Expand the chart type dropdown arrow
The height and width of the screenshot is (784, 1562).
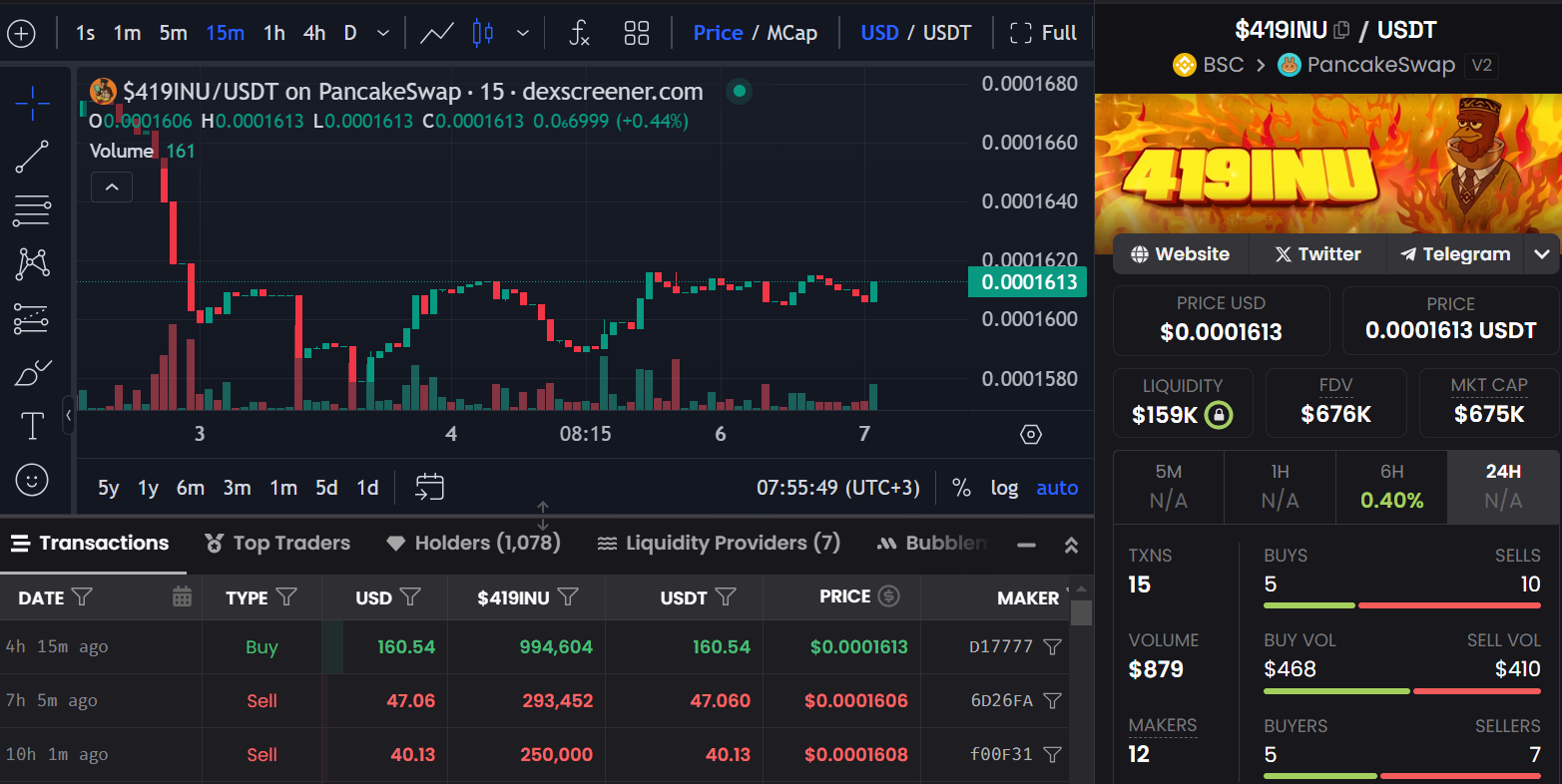coord(523,34)
